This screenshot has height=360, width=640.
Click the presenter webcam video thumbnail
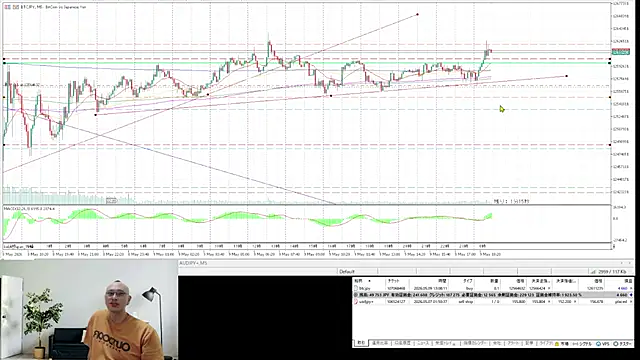point(89,311)
